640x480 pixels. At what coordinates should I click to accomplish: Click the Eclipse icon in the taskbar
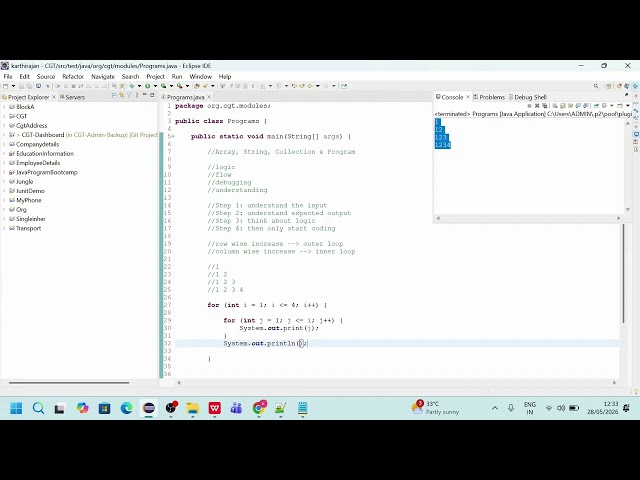[149, 408]
